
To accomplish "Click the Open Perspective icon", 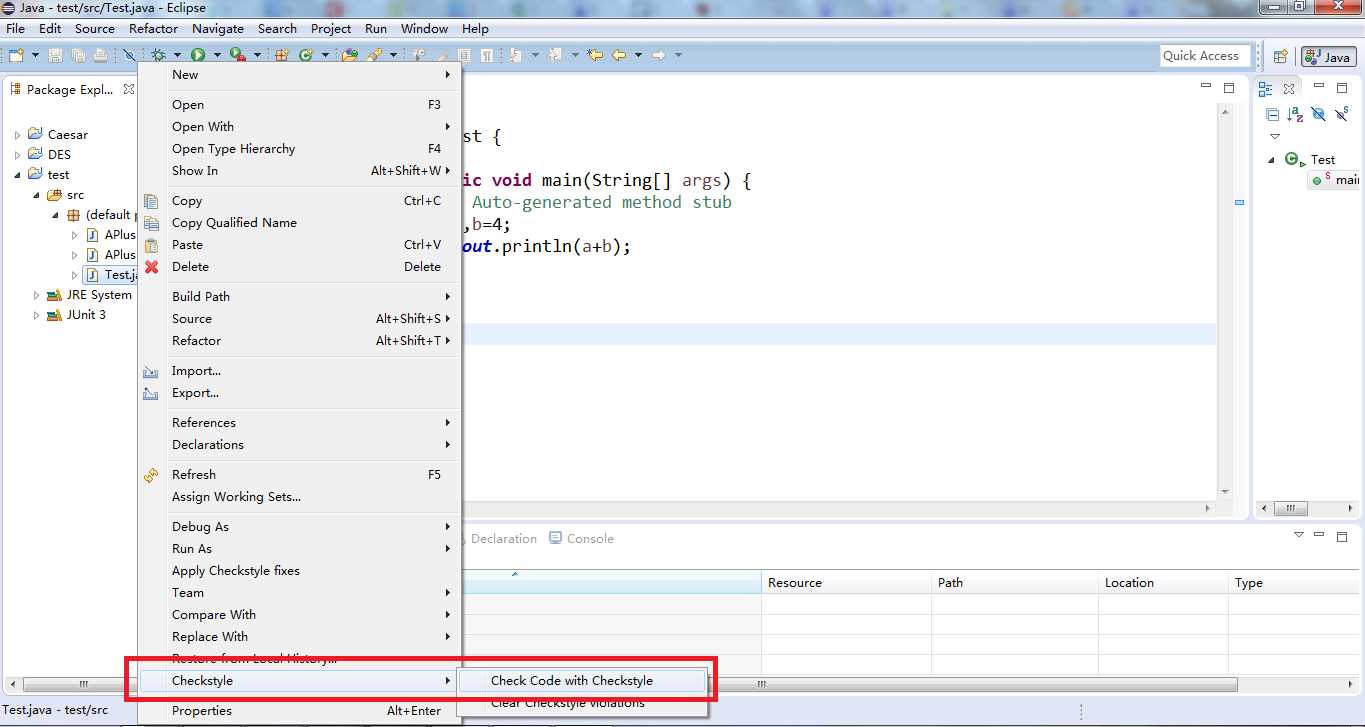I will pos(1280,56).
